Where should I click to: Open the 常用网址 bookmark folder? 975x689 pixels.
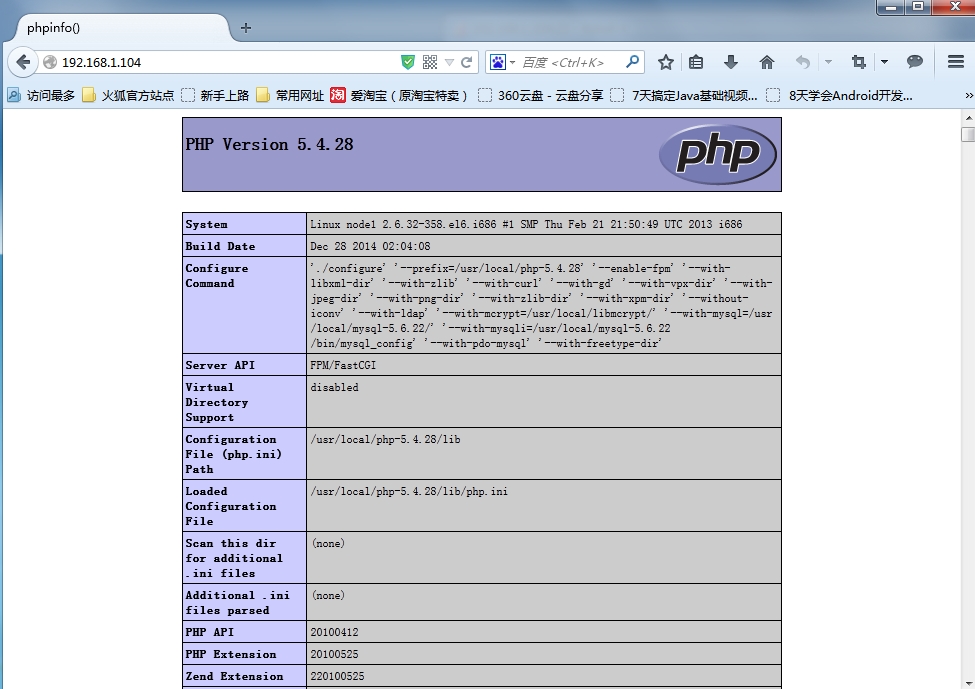click(x=290, y=95)
